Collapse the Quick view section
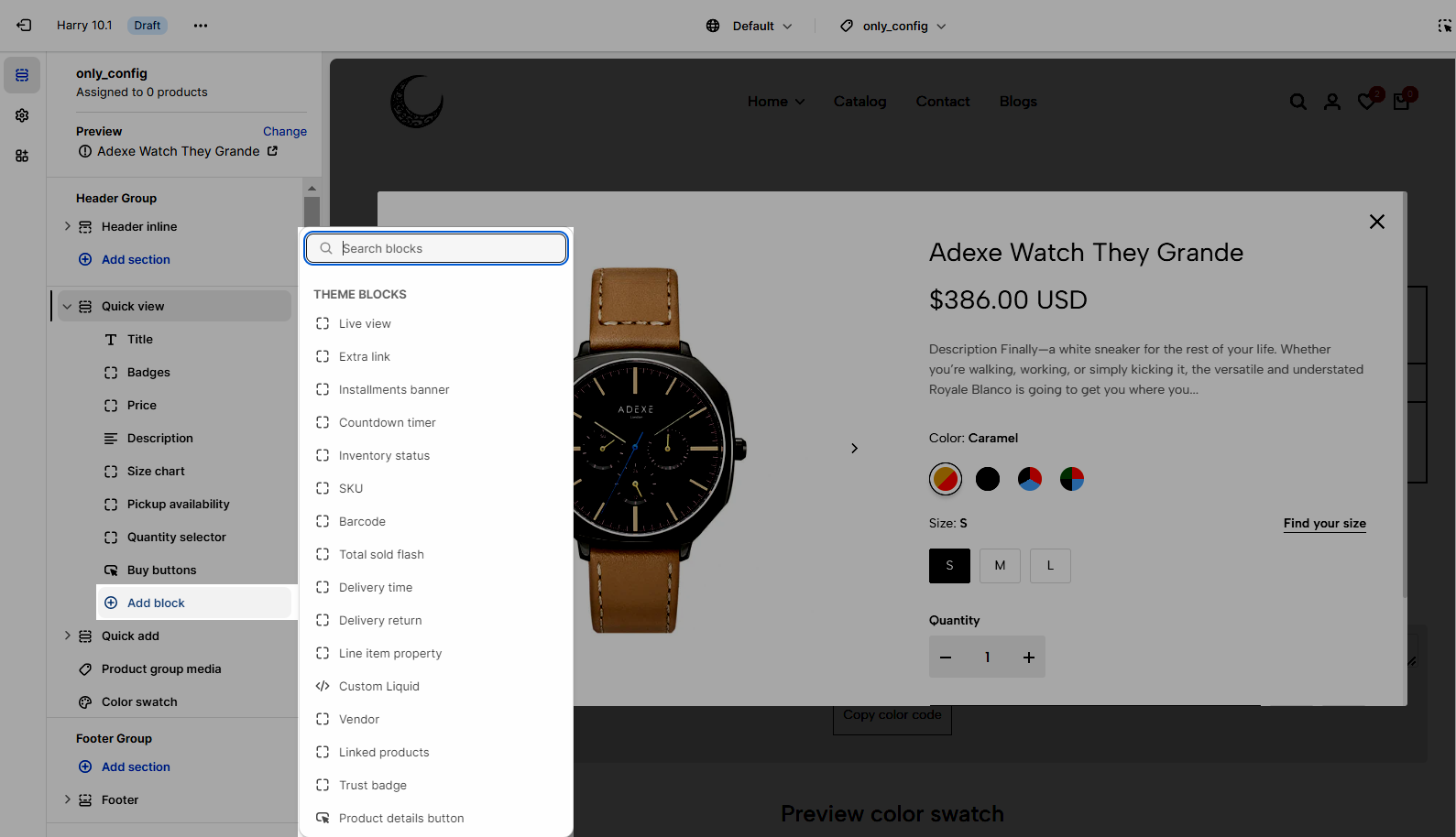Image resolution: width=1456 pixels, height=837 pixels. tap(67, 307)
